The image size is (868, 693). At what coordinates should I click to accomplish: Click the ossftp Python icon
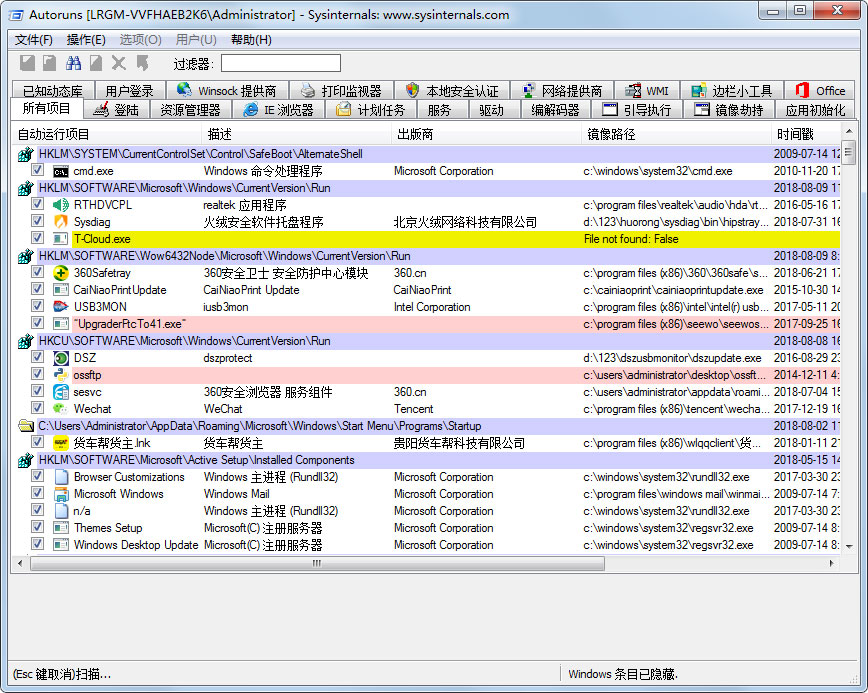click(61, 375)
